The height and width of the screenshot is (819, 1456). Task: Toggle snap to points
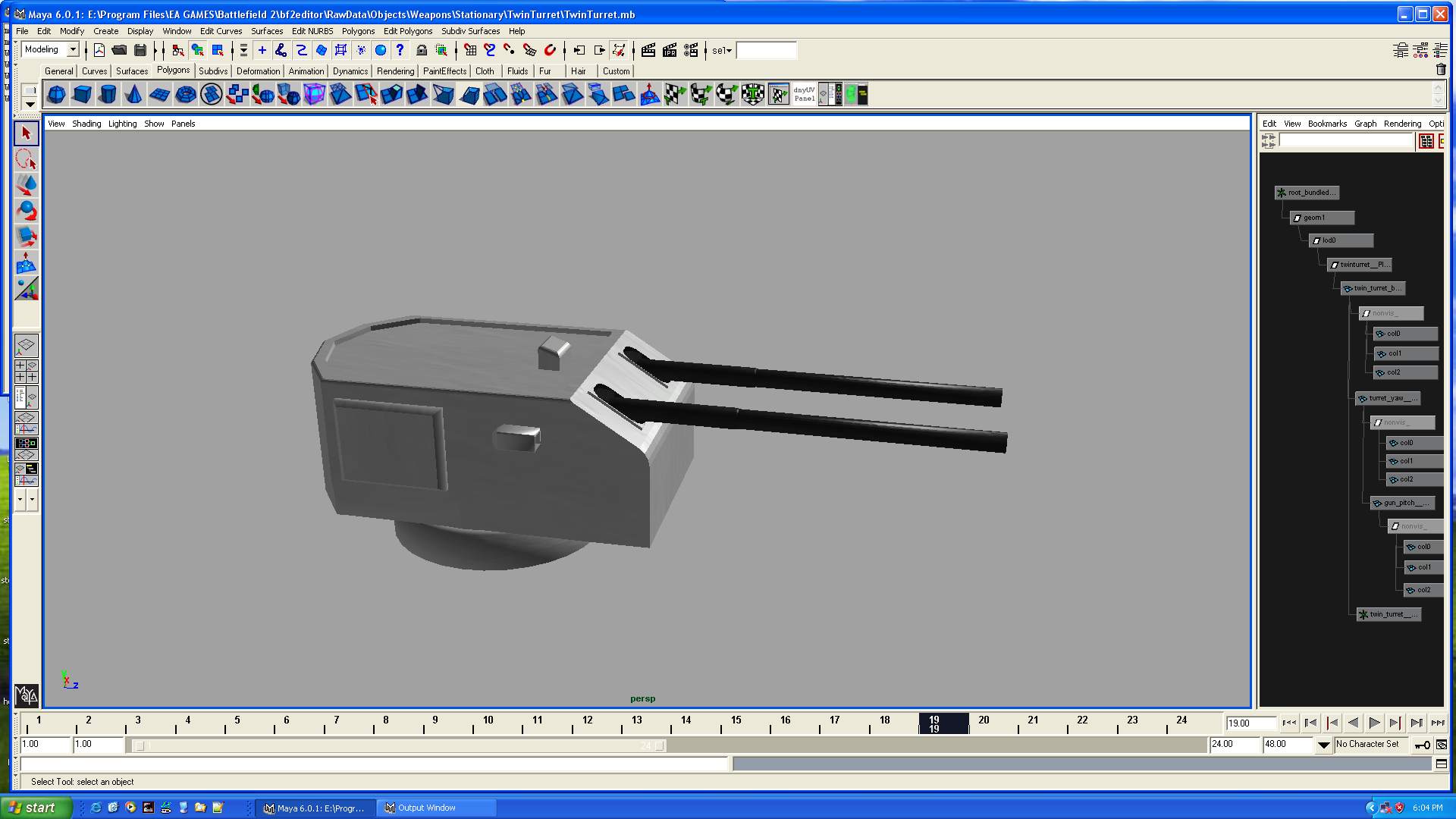tap(510, 50)
